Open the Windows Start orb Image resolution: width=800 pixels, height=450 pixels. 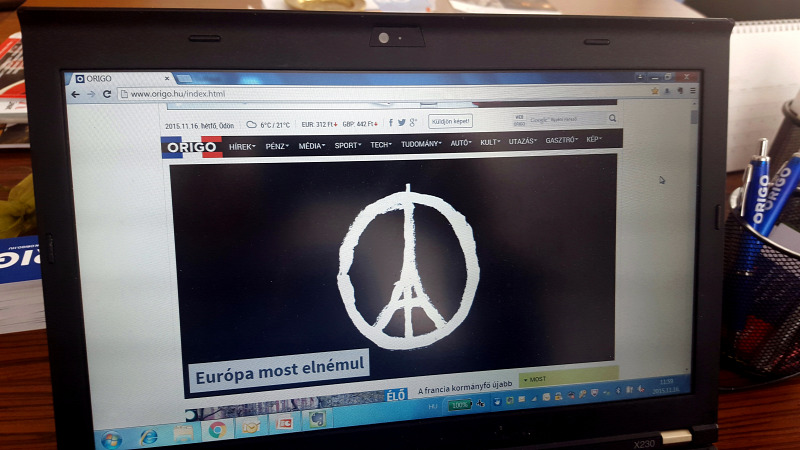click(x=111, y=439)
